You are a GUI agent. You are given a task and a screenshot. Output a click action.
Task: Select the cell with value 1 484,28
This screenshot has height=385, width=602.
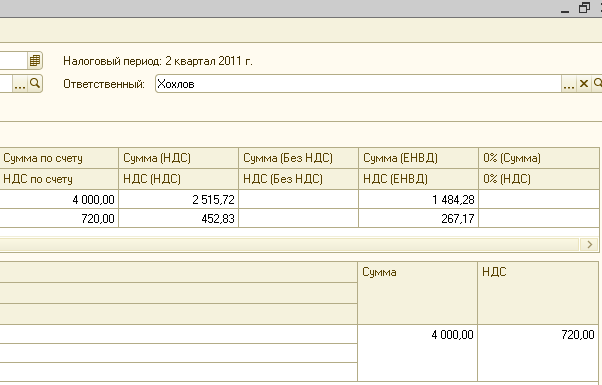(418, 200)
